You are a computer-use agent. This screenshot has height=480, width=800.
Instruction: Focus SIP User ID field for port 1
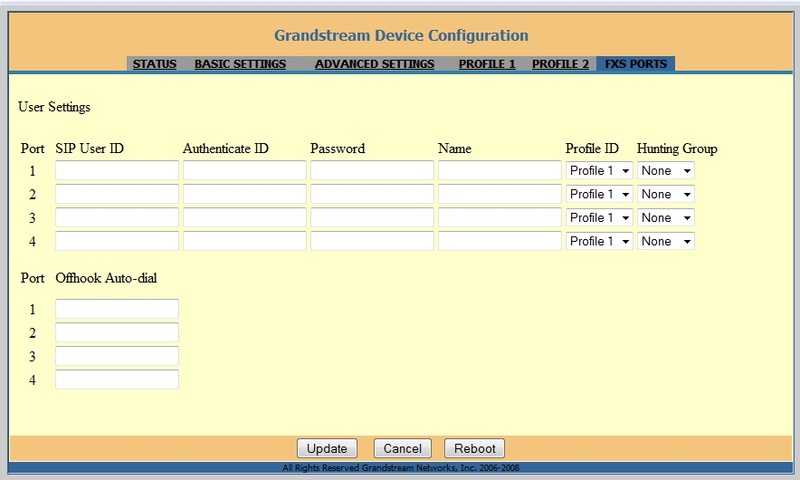coord(117,170)
